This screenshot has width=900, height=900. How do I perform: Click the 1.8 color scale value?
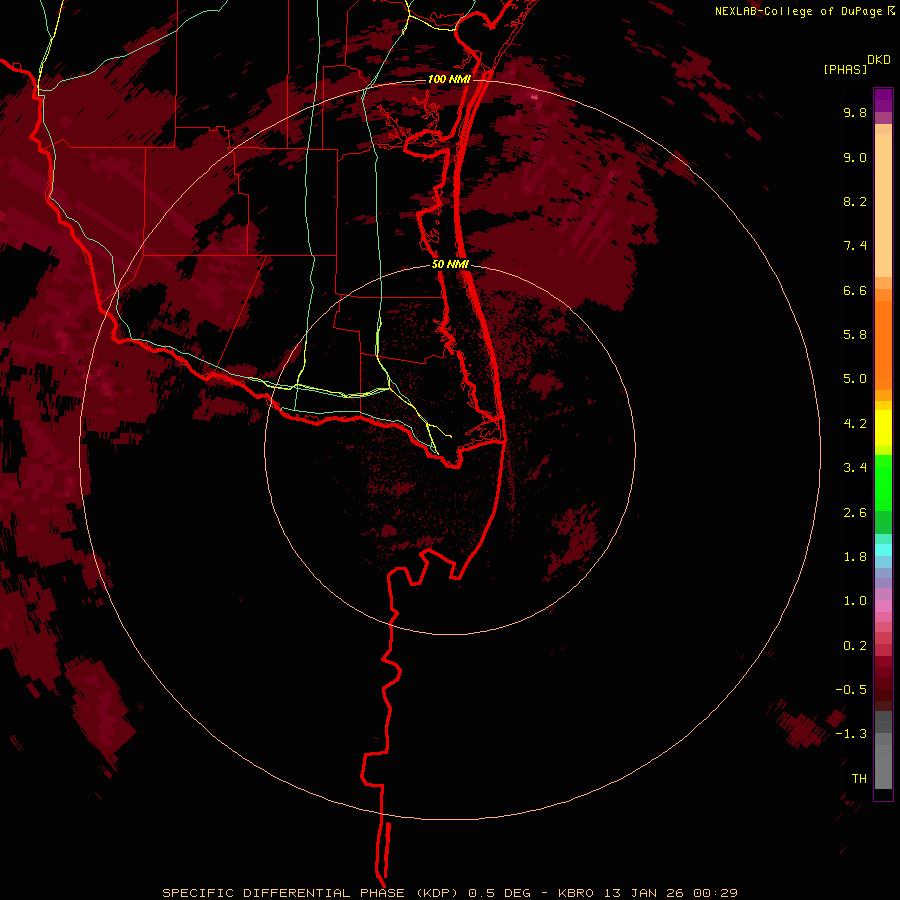(855, 557)
